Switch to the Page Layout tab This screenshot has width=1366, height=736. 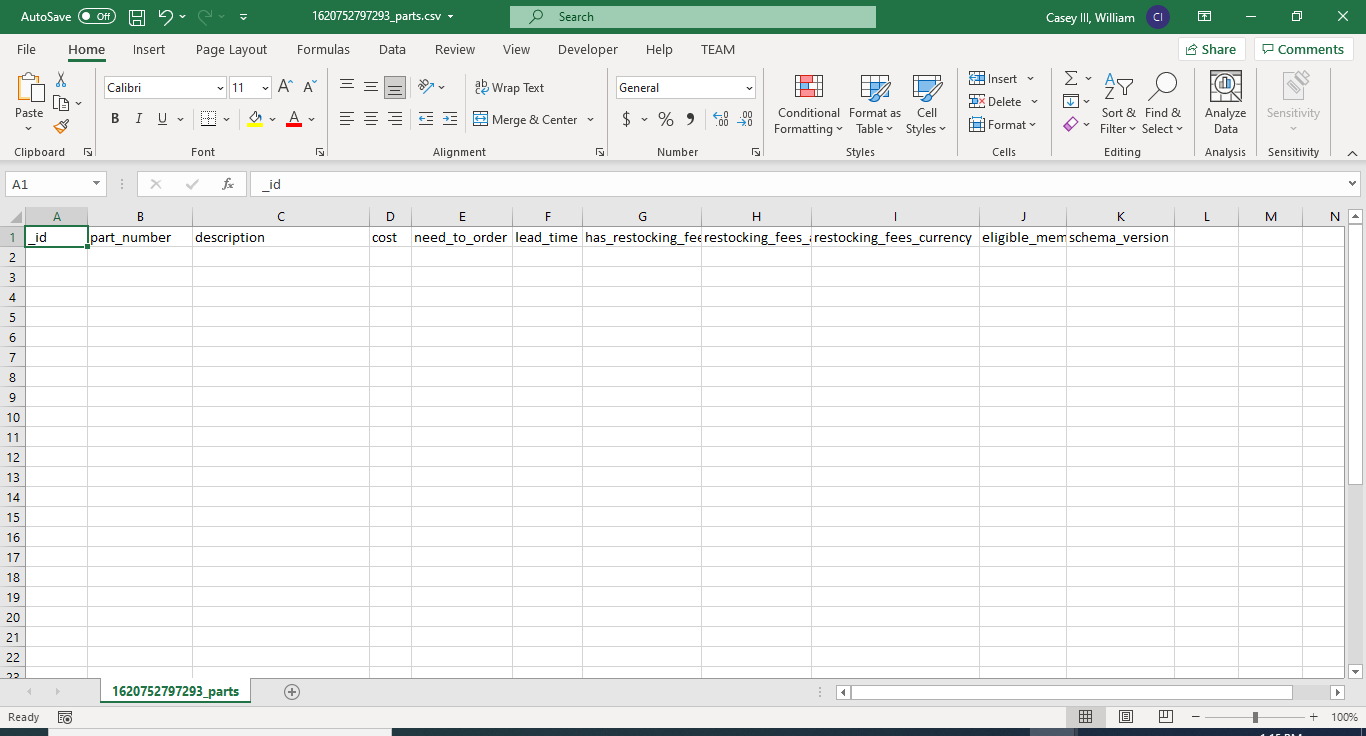coord(231,49)
